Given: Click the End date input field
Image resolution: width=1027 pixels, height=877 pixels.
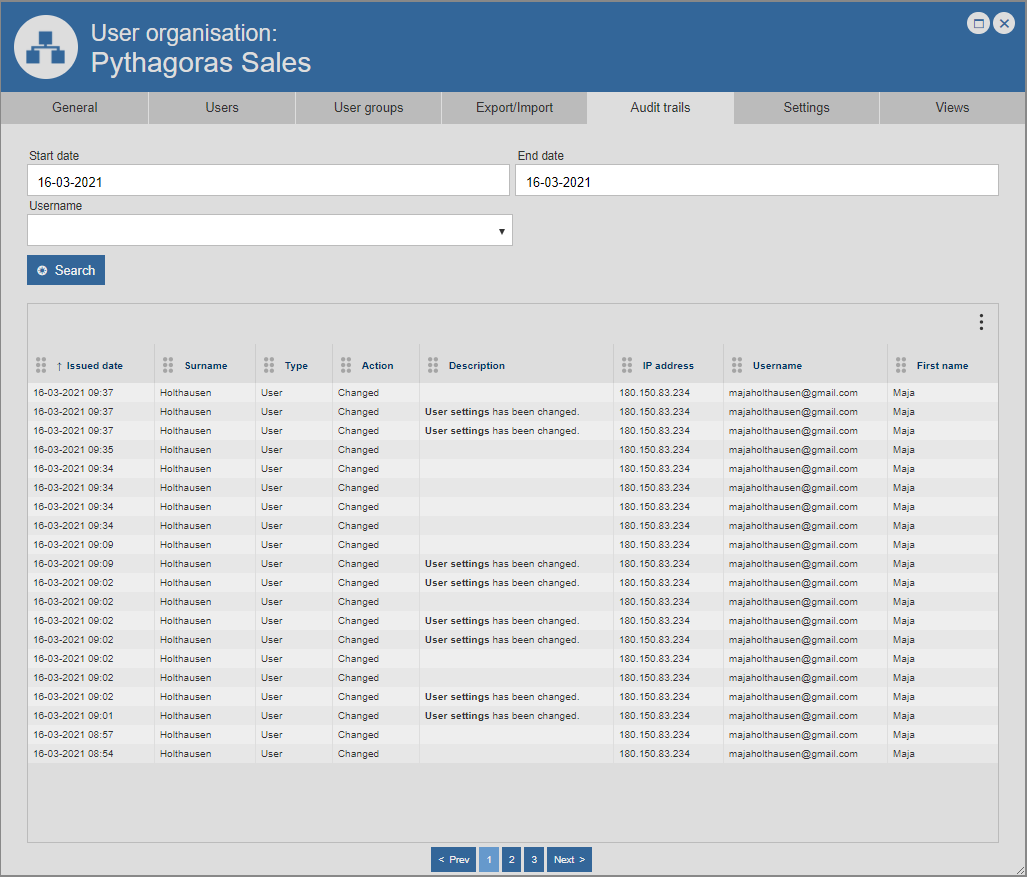Looking at the screenshot, I should click(x=757, y=180).
